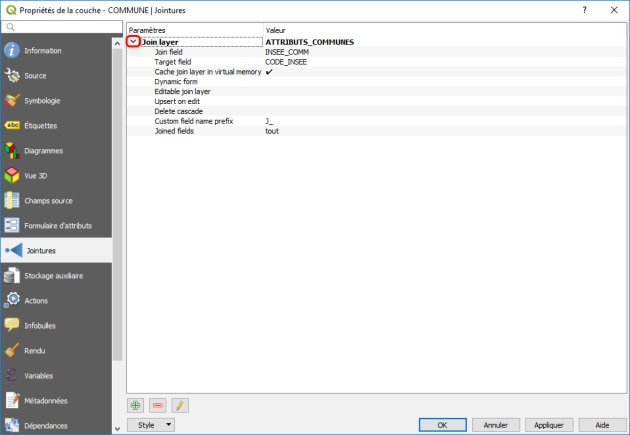The width and height of the screenshot is (630, 435).
Task: Toggle Cache join layer in virtual memory checkmark
Action: tap(269, 72)
